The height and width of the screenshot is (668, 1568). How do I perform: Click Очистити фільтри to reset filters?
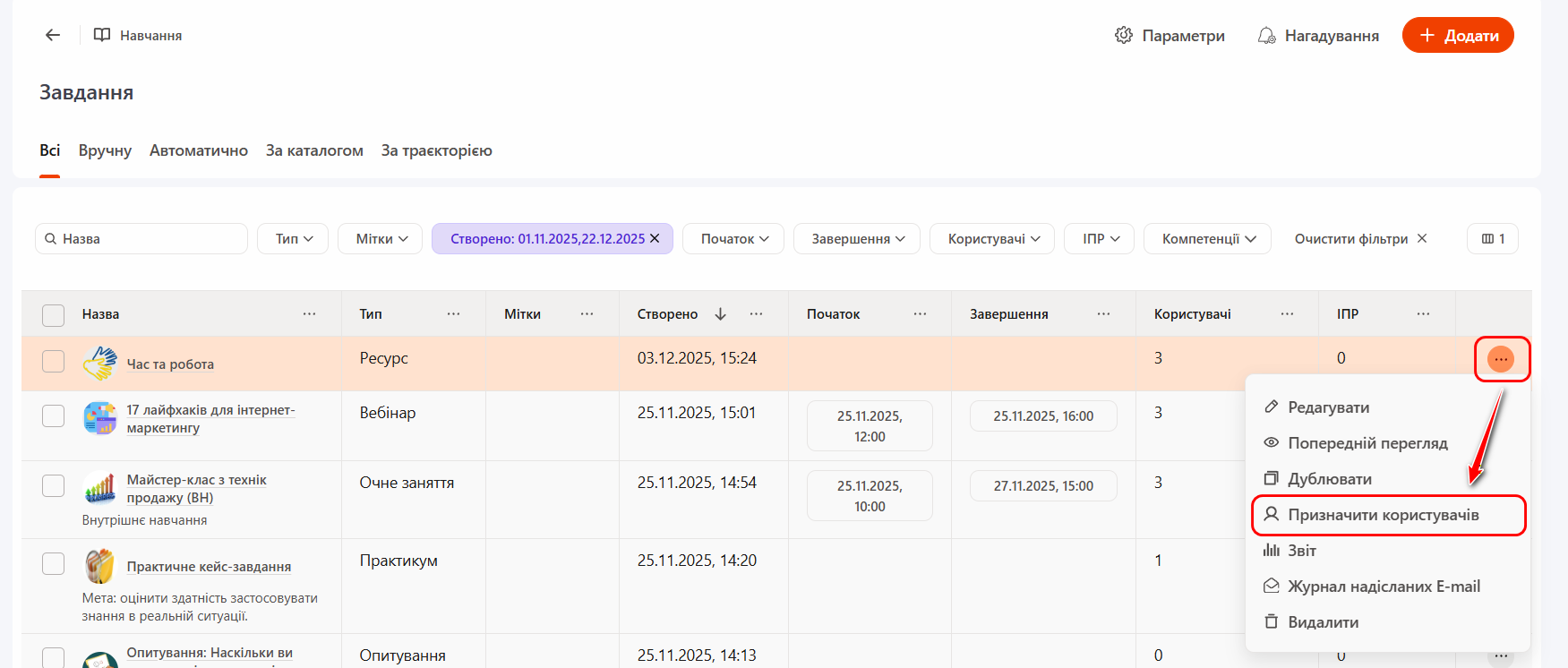pyautogui.click(x=1359, y=239)
